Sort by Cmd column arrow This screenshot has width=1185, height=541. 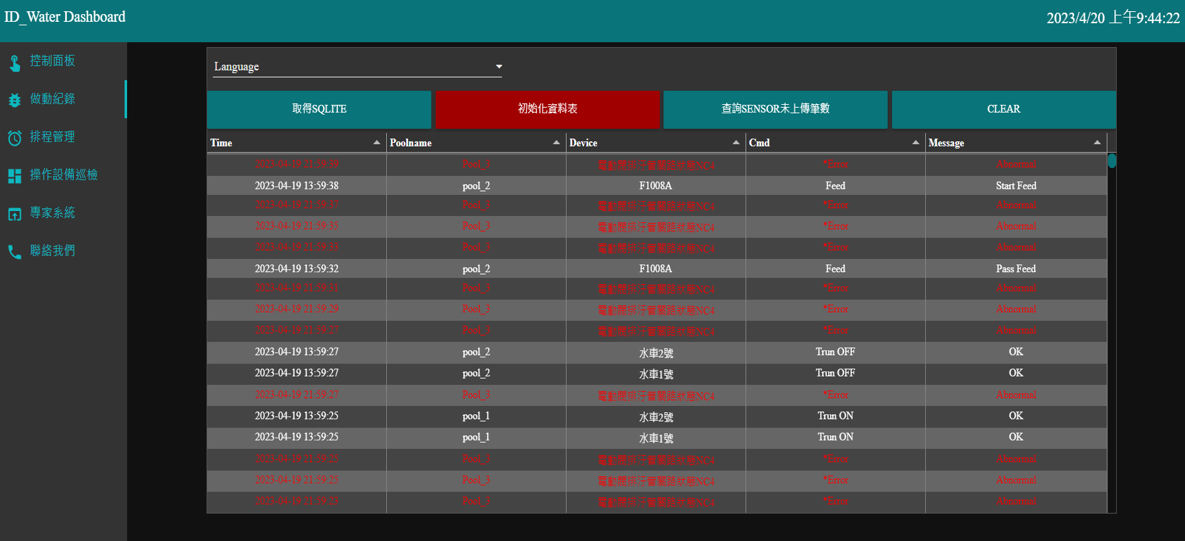(x=915, y=143)
